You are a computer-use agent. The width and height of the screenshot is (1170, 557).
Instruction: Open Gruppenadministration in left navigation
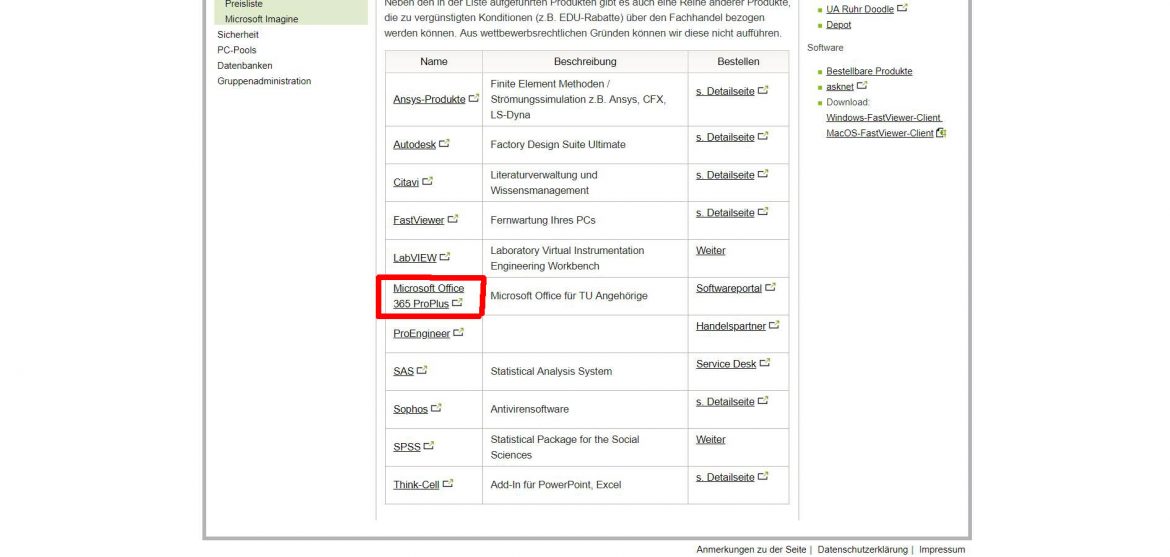click(x=264, y=81)
